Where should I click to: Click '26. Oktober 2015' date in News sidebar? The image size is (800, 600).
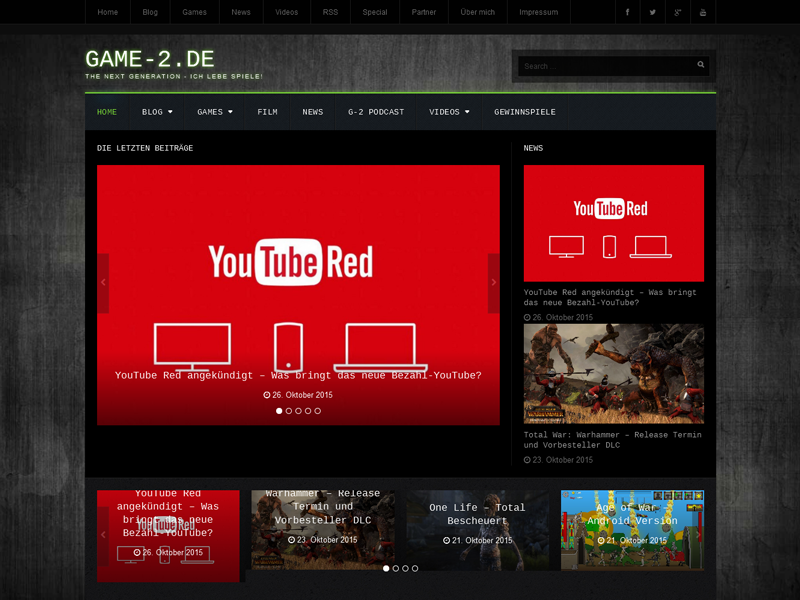559,317
